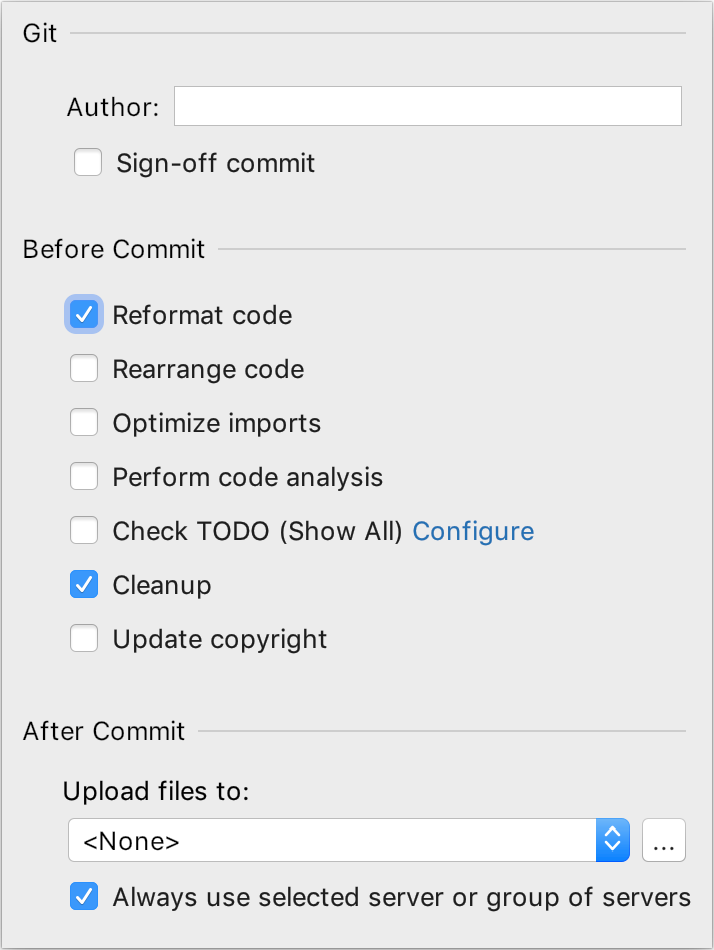The width and height of the screenshot is (714, 950).
Task: Enable the Sign-off commit checkbox
Action: click(x=87, y=161)
